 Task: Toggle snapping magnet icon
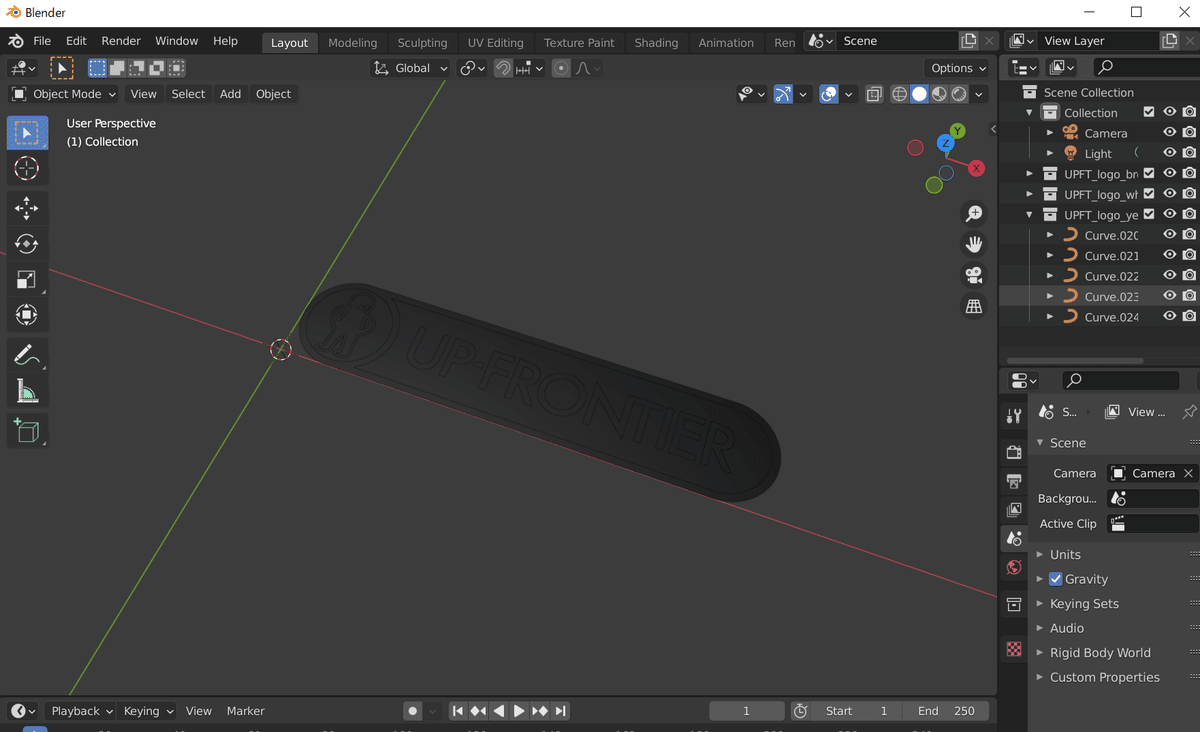[504, 68]
